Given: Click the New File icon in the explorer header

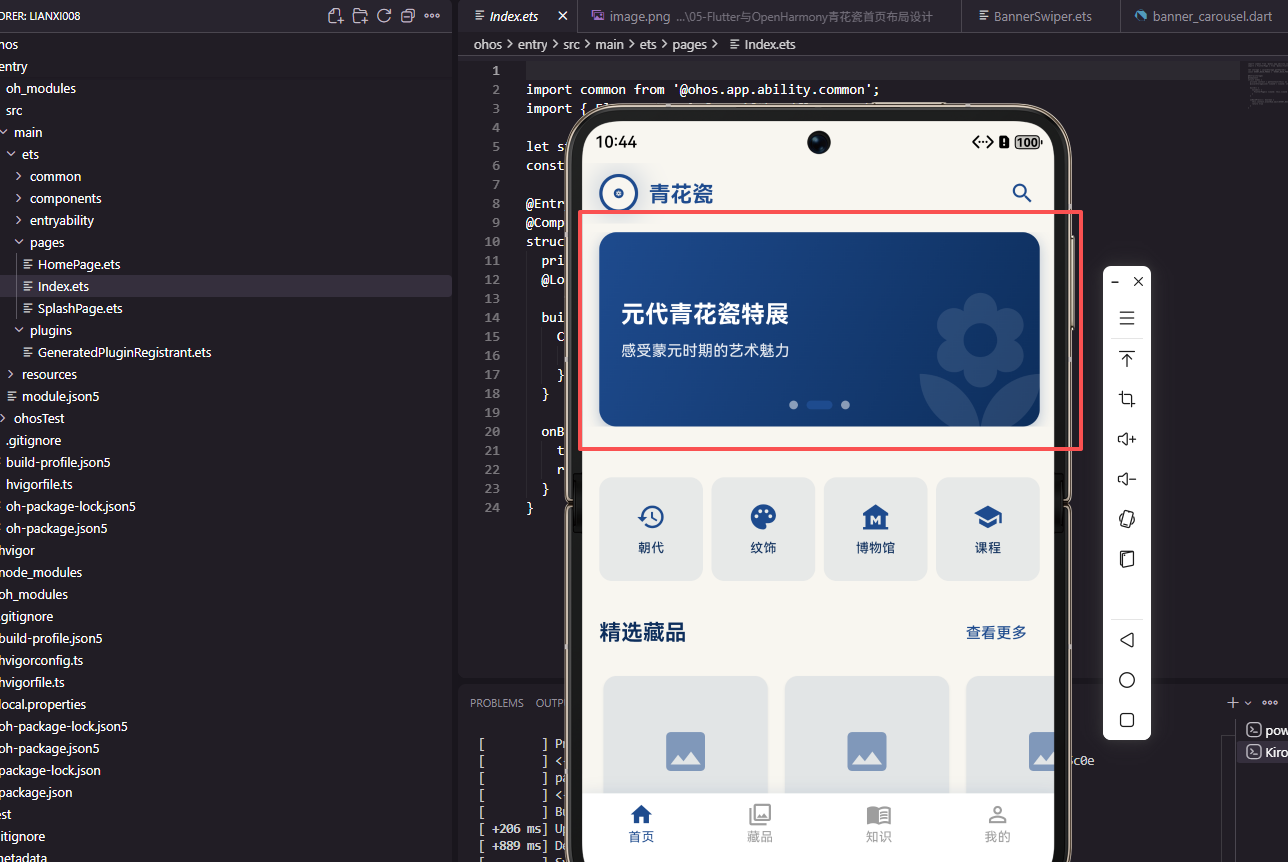Looking at the screenshot, I should tap(336, 16).
